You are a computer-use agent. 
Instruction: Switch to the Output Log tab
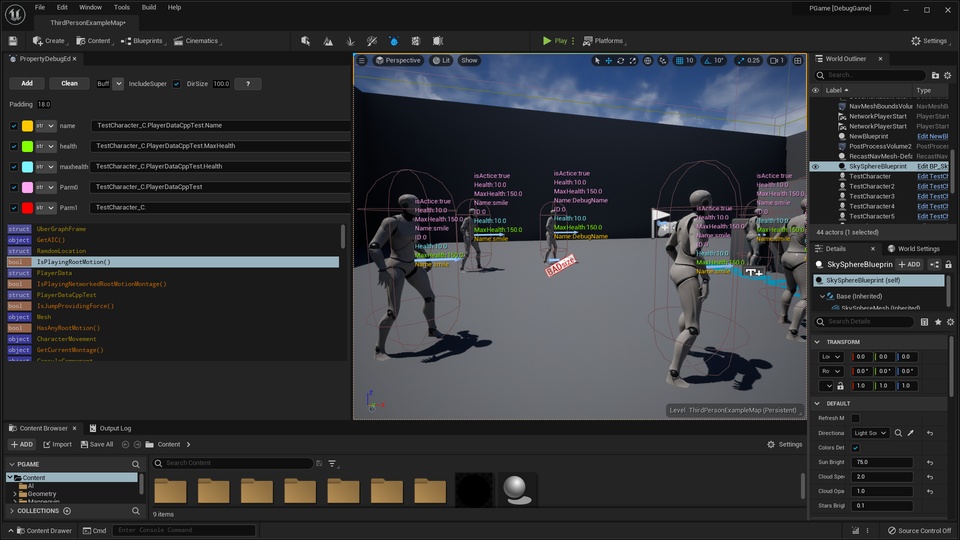coord(108,428)
